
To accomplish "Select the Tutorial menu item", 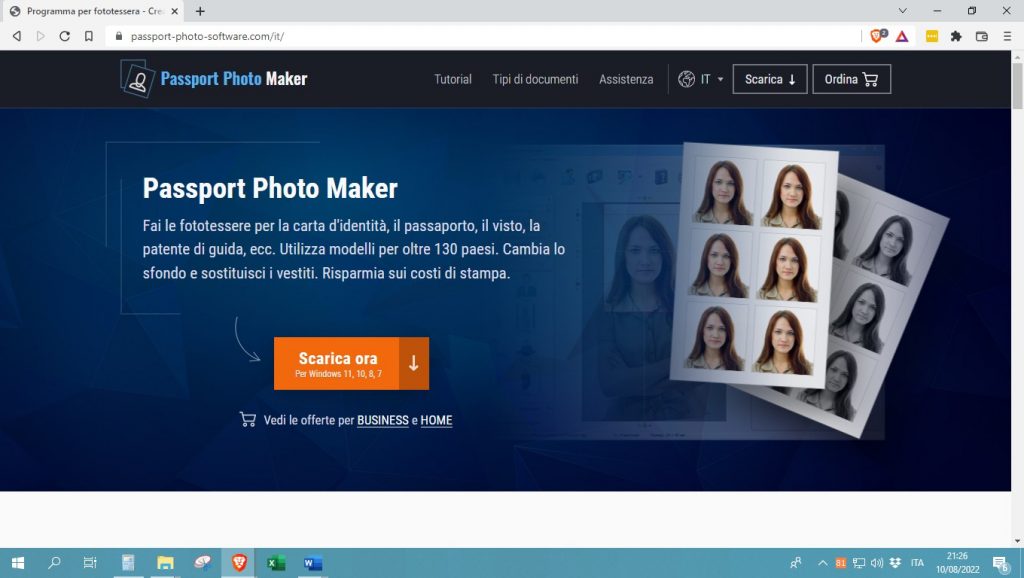I will point(452,79).
